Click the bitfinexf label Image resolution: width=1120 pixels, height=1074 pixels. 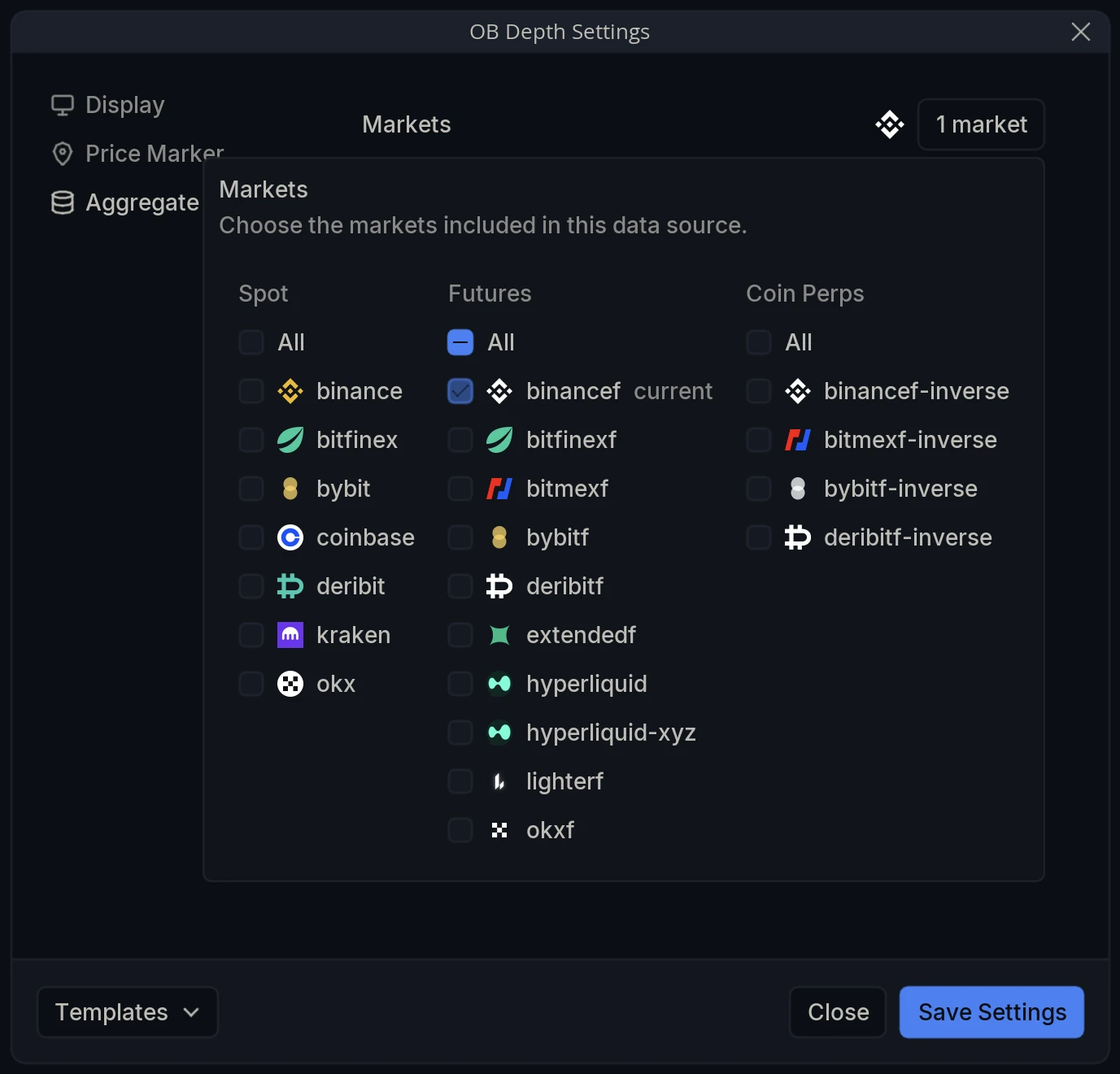click(571, 440)
